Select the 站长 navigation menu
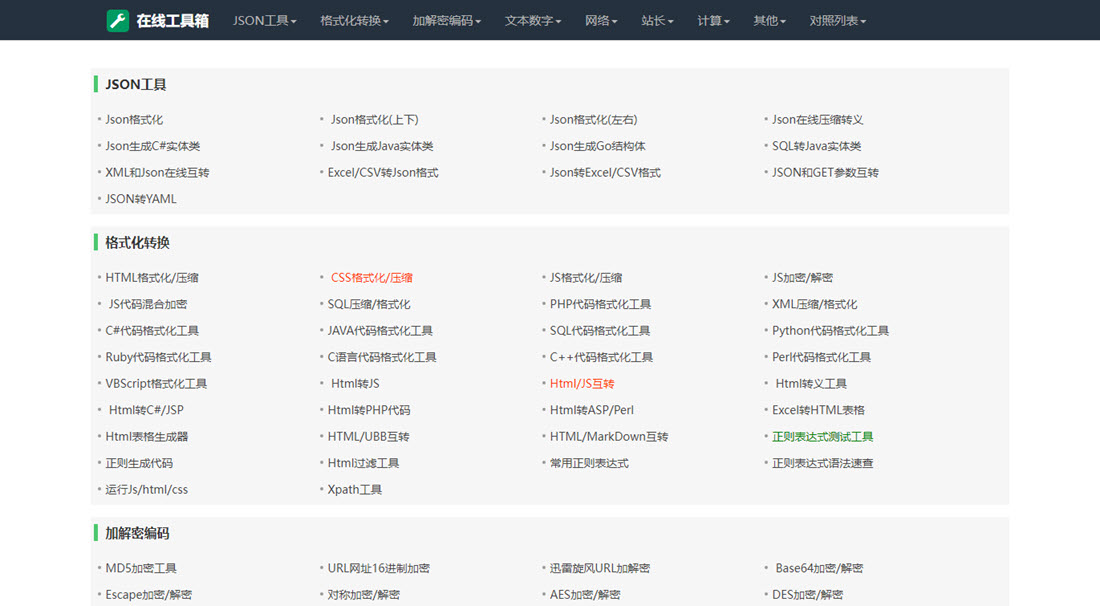 [657, 20]
